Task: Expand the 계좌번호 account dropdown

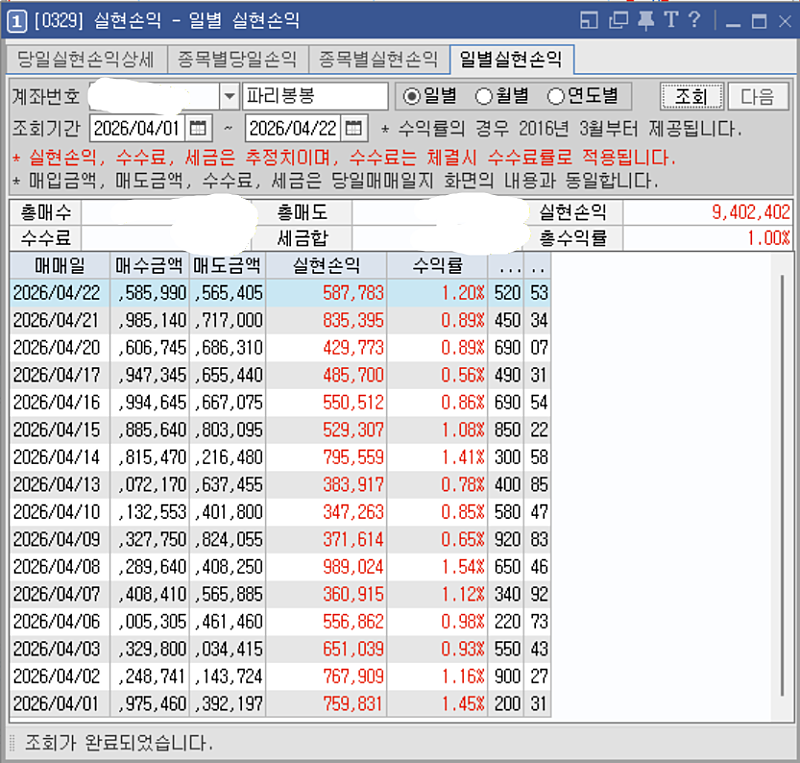Action: click(229, 96)
